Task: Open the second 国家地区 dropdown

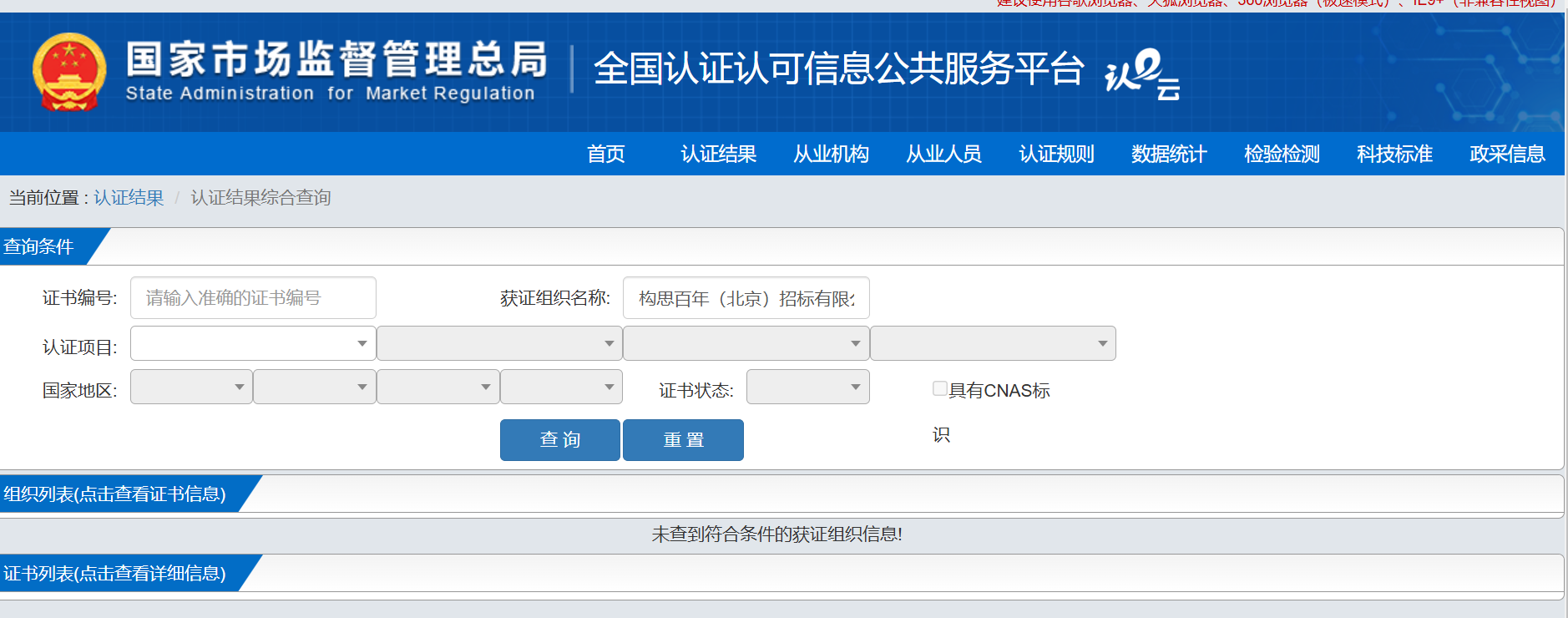Action: (314, 387)
